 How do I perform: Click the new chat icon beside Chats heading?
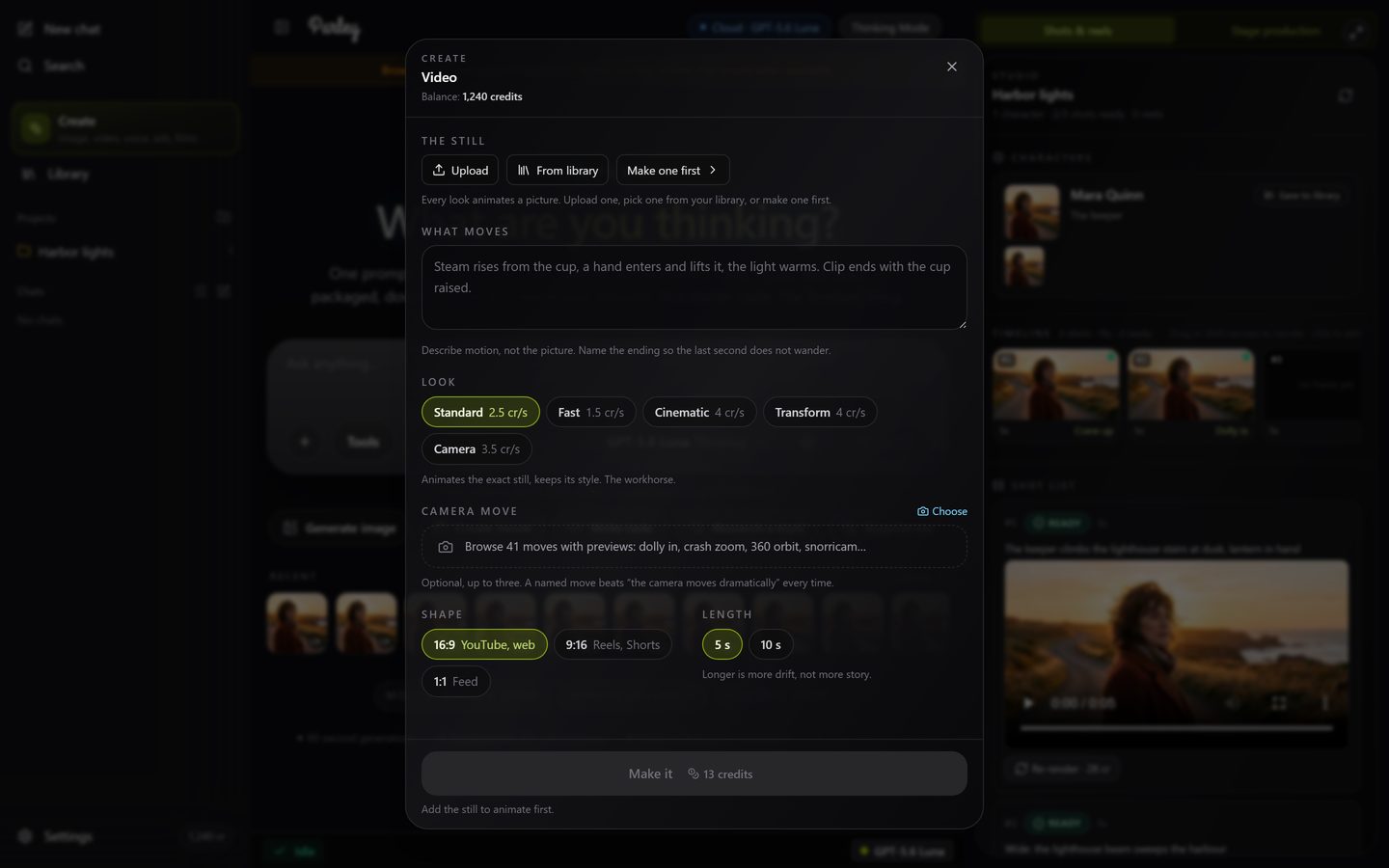coord(224,290)
